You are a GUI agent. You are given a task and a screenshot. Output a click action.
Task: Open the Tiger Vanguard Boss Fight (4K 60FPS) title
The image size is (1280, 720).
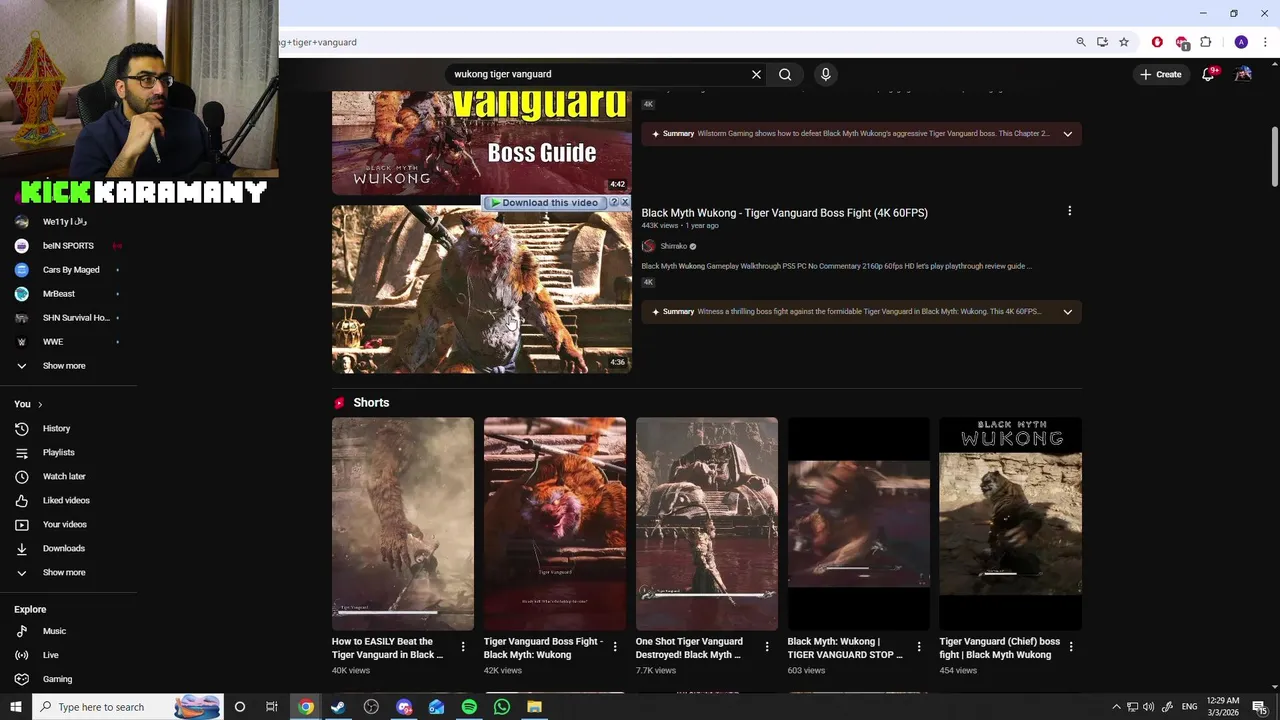pos(784,213)
